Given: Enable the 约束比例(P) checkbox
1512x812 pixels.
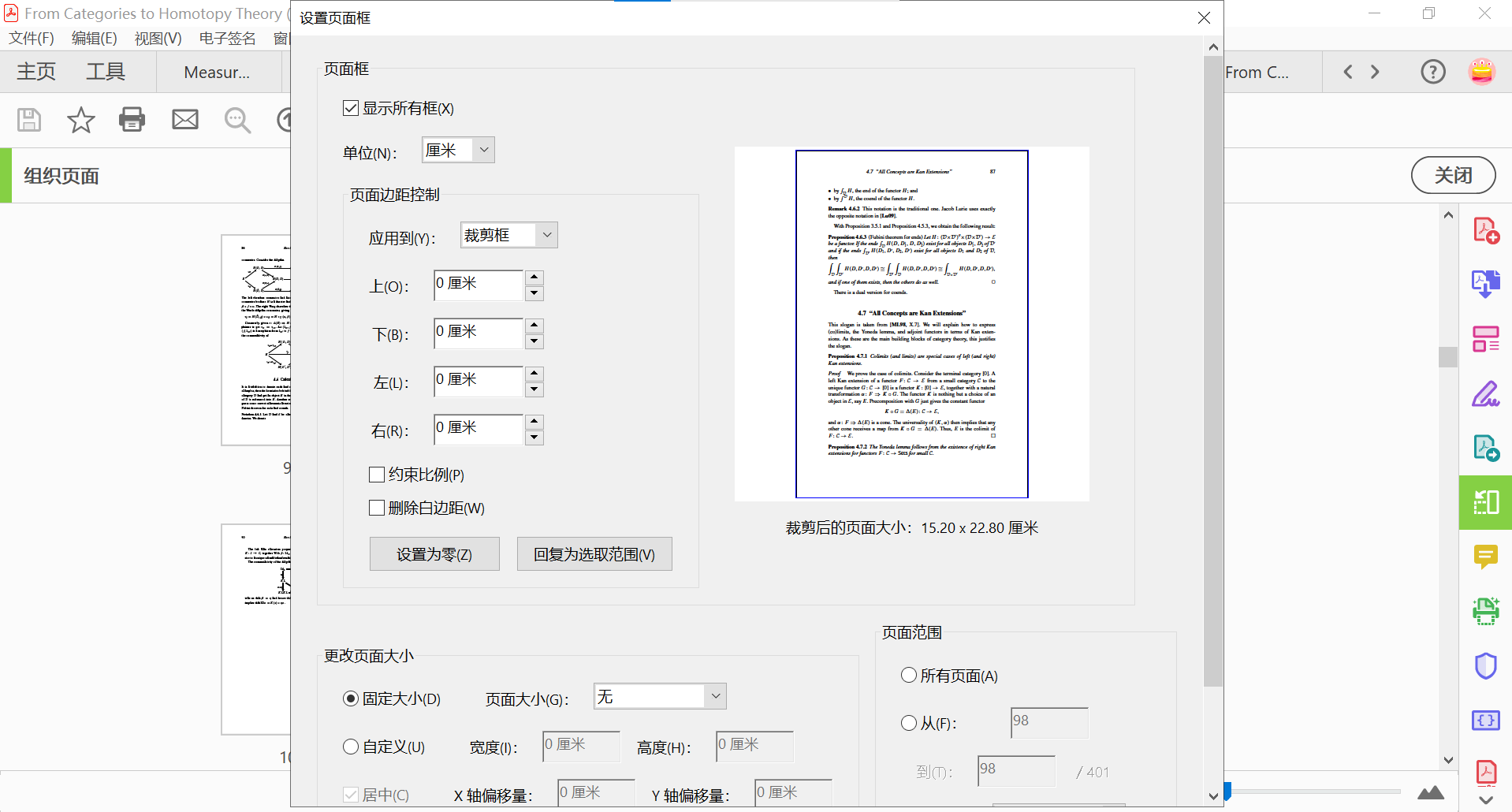Looking at the screenshot, I should [x=377, y=474].
